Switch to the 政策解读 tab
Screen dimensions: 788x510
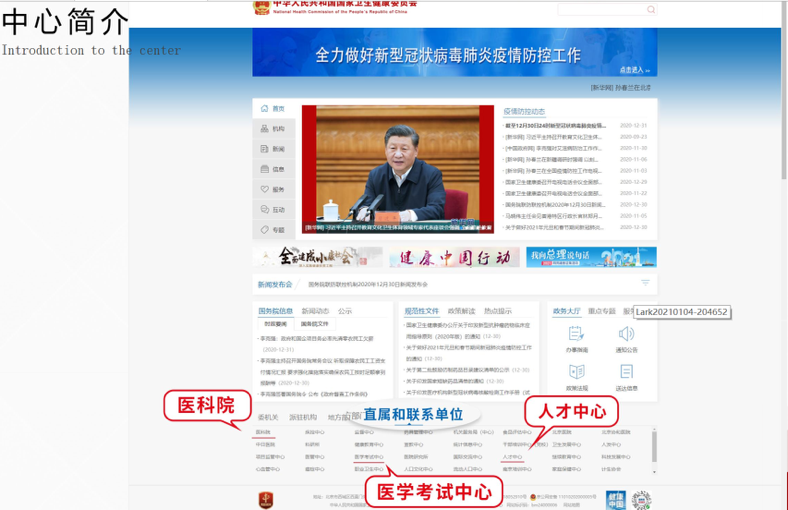461,311
